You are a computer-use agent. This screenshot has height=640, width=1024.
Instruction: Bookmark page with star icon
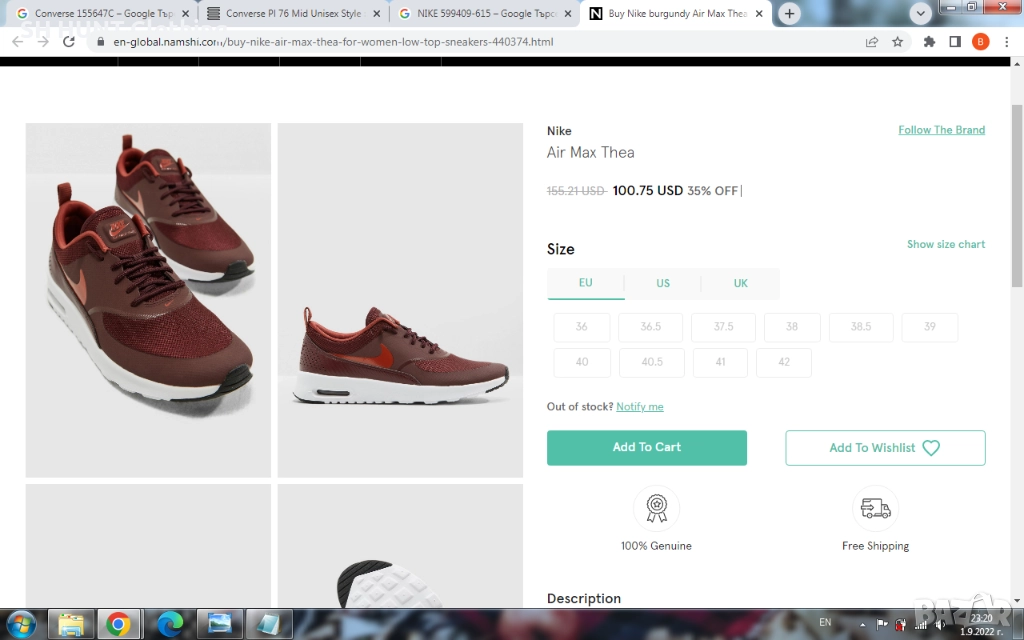(x=897, y=42)
